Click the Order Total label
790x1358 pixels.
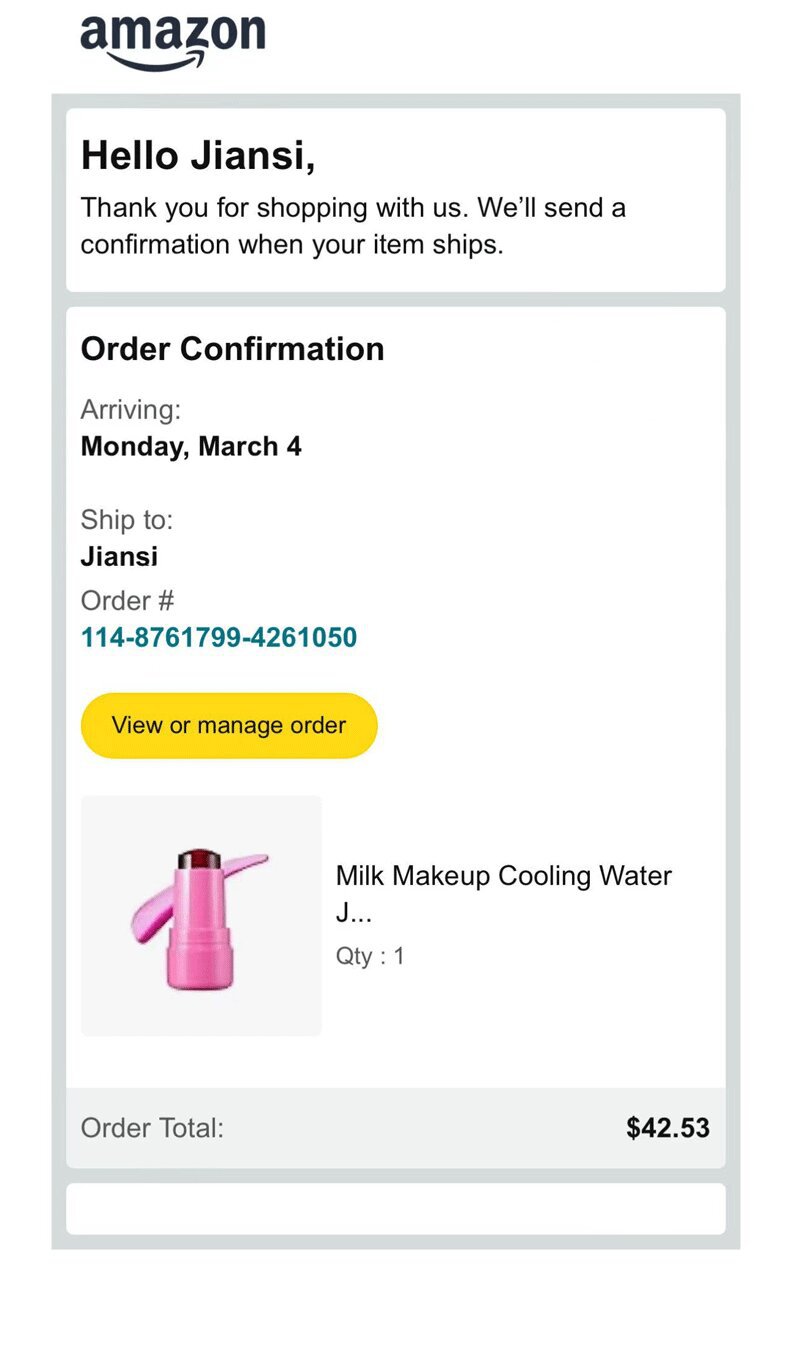click(x=152, y=1128)
